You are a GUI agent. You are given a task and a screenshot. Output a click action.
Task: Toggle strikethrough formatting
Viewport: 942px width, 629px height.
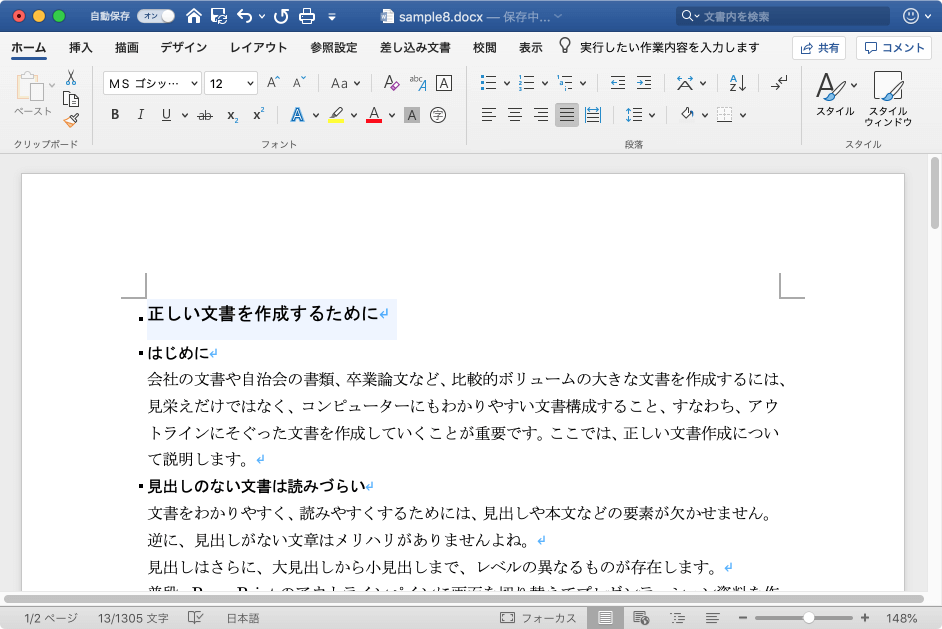pyautogui.click(x=205, y=115)
